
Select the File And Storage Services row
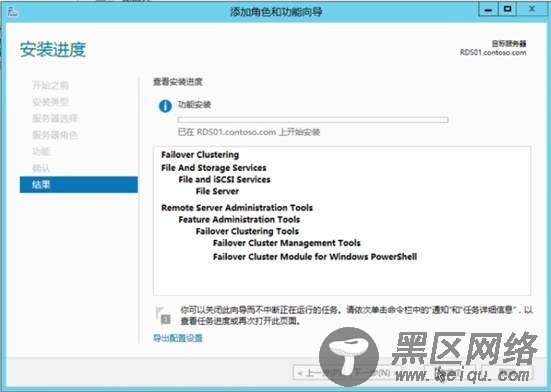214,168
